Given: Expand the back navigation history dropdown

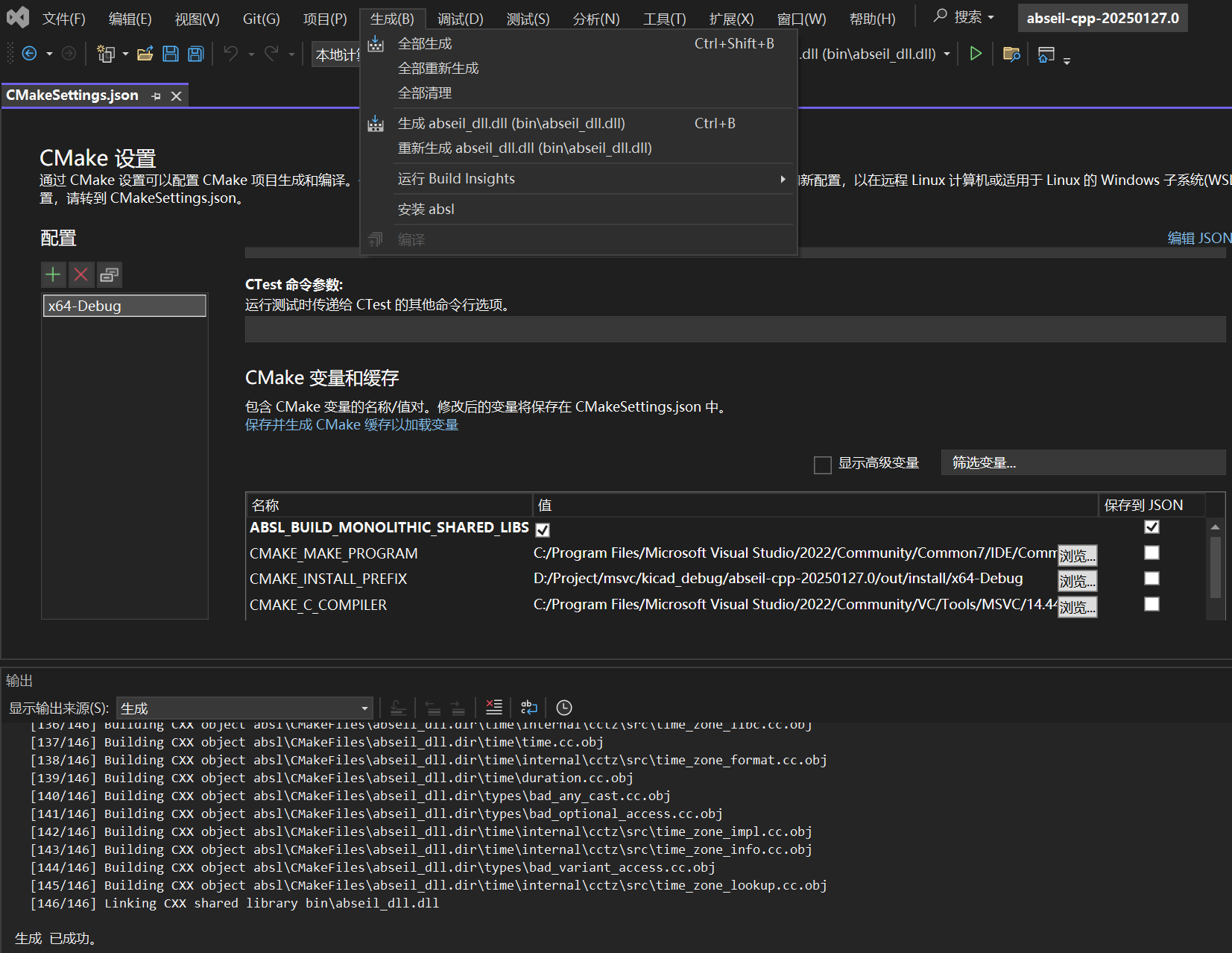Looking at the screenshot, I should [x=49, y=54].
